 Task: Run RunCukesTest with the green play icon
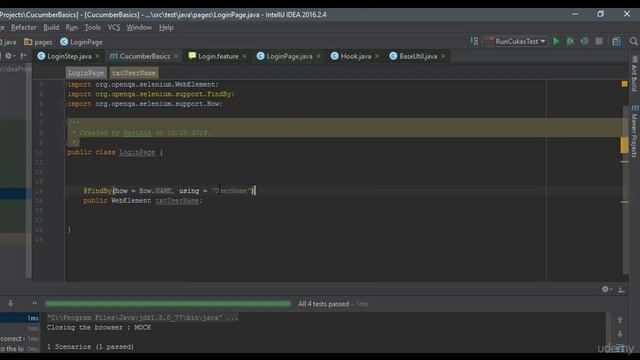point(556,41)
